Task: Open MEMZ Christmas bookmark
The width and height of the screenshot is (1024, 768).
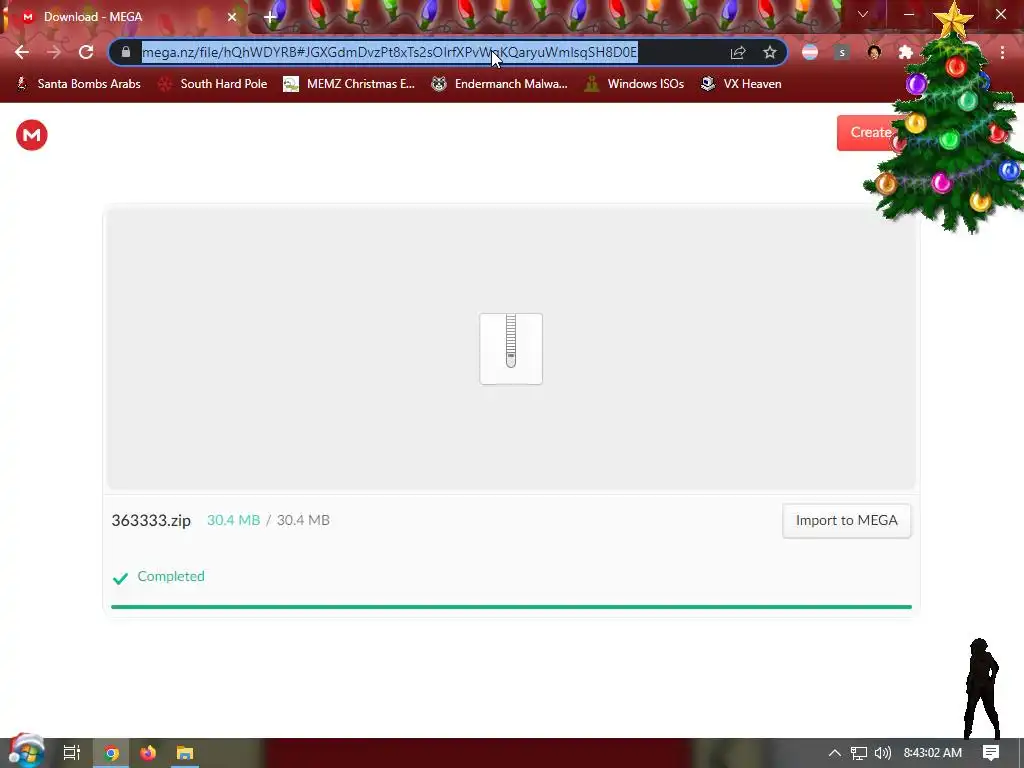Action: pos(349,84)
